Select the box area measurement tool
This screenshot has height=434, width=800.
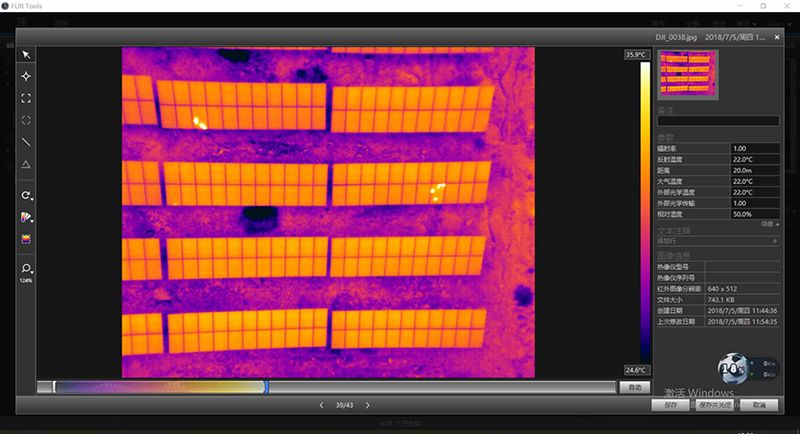click(x=27, y=98)
